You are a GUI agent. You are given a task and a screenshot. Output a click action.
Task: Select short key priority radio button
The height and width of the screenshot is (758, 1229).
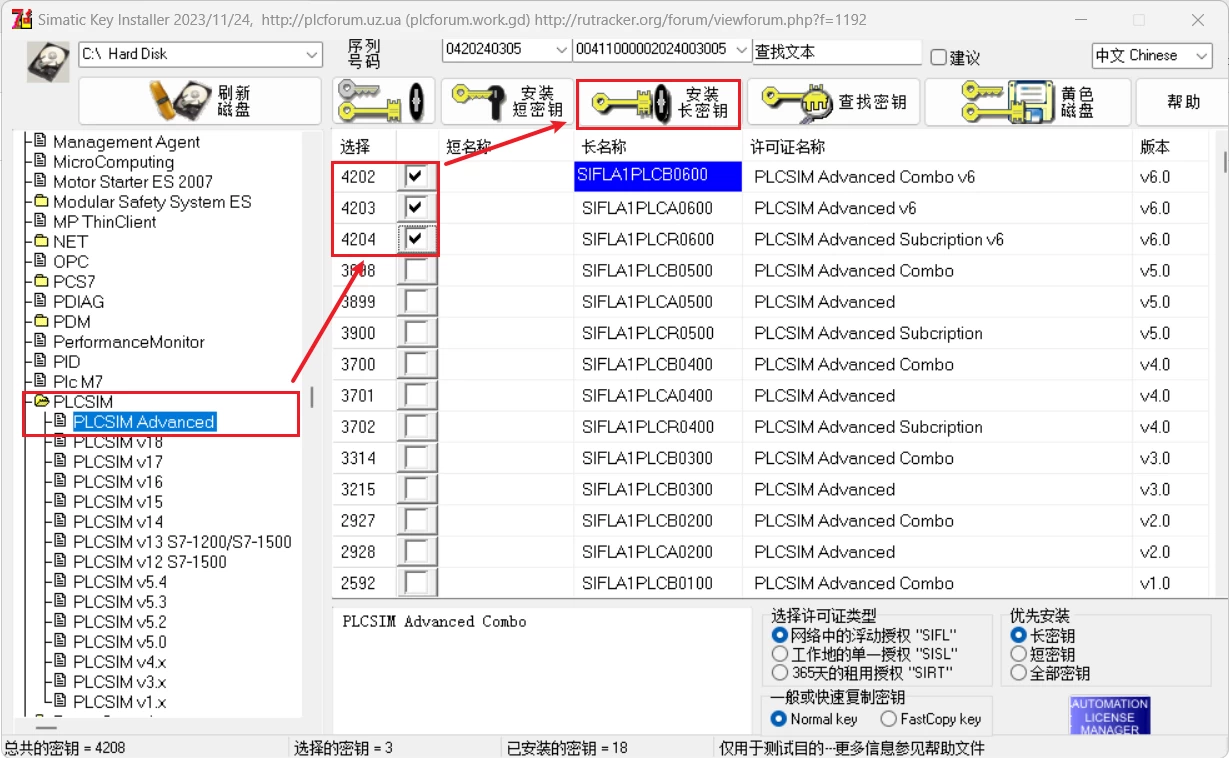(x=1018, y=654)
